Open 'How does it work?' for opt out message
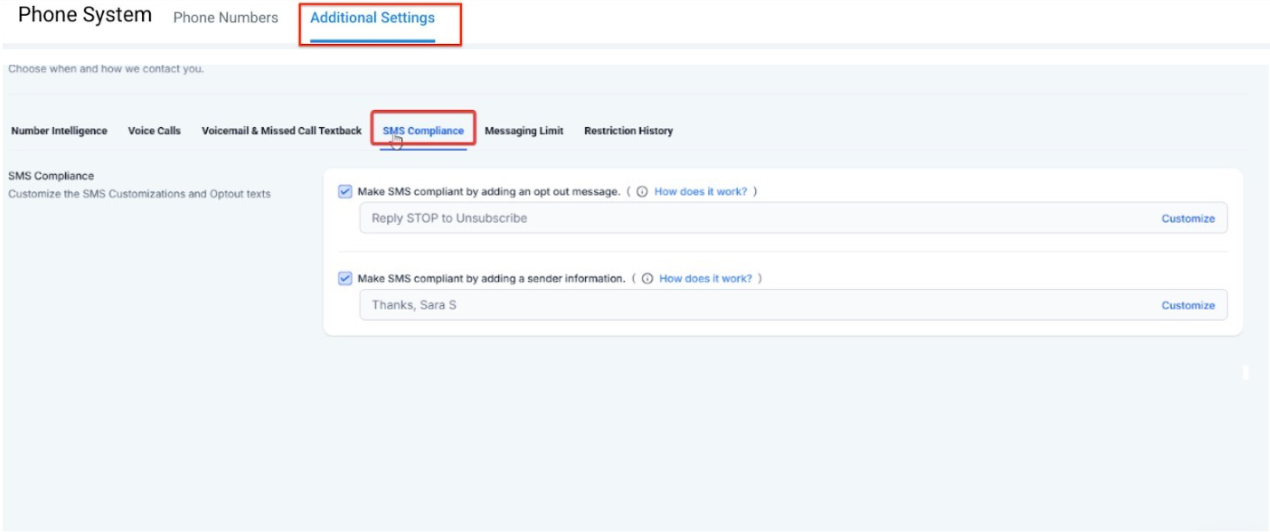 [x=700, y=192]
